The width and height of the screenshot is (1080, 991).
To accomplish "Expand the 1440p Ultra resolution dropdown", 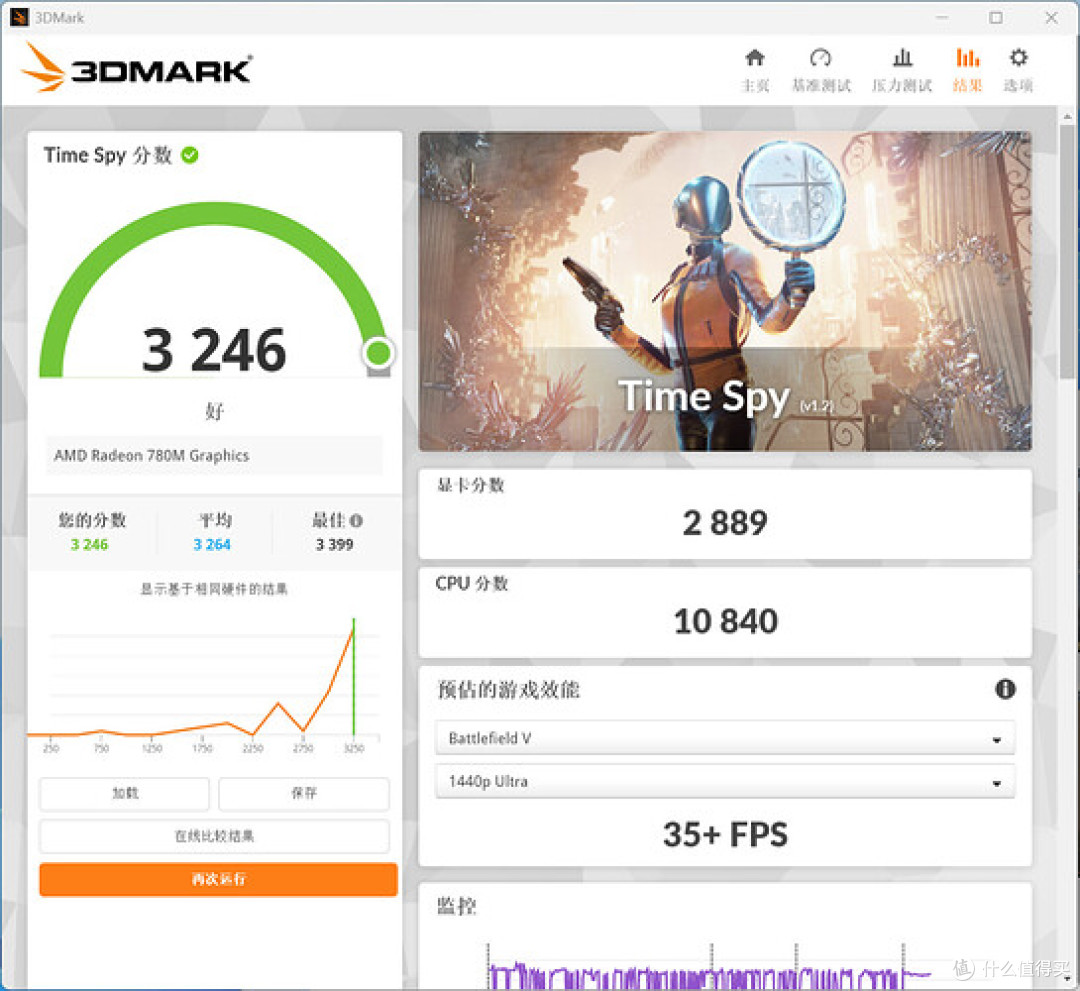I will point(725,782).
